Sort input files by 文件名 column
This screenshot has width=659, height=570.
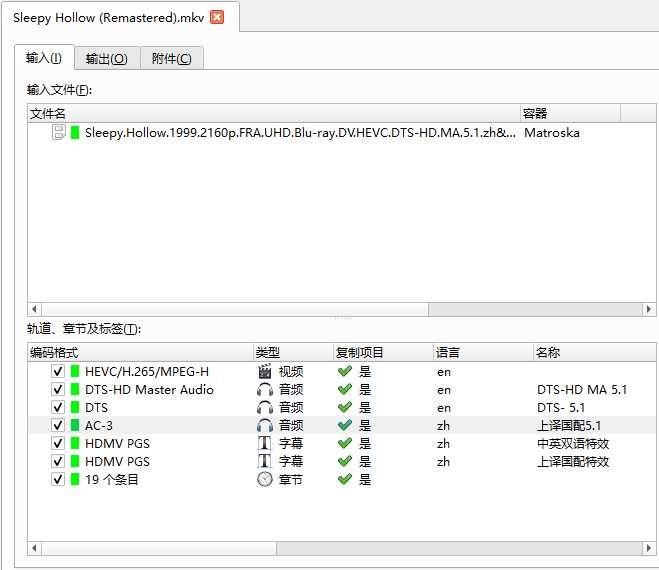click(274, 113)
